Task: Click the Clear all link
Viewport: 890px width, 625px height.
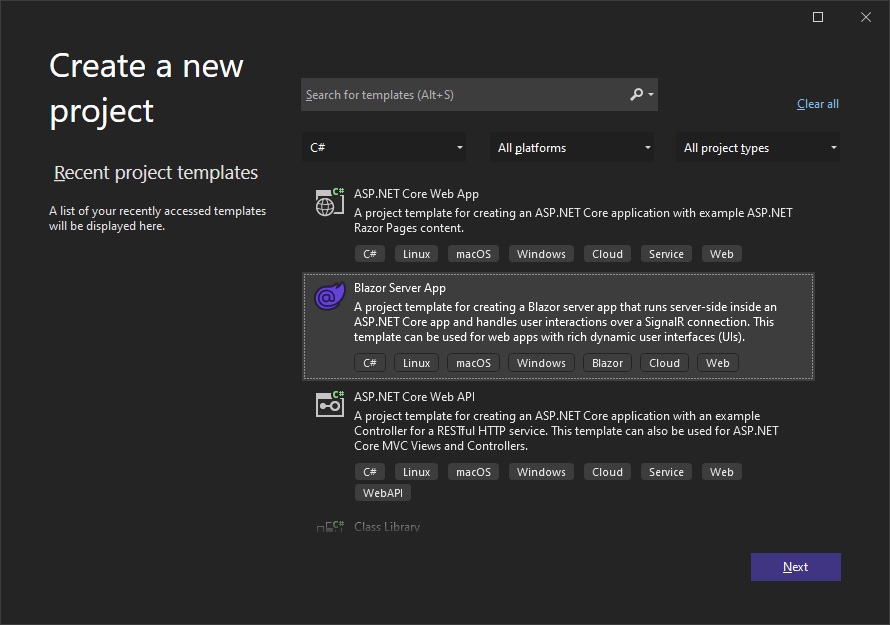Action: pos(817,104)
